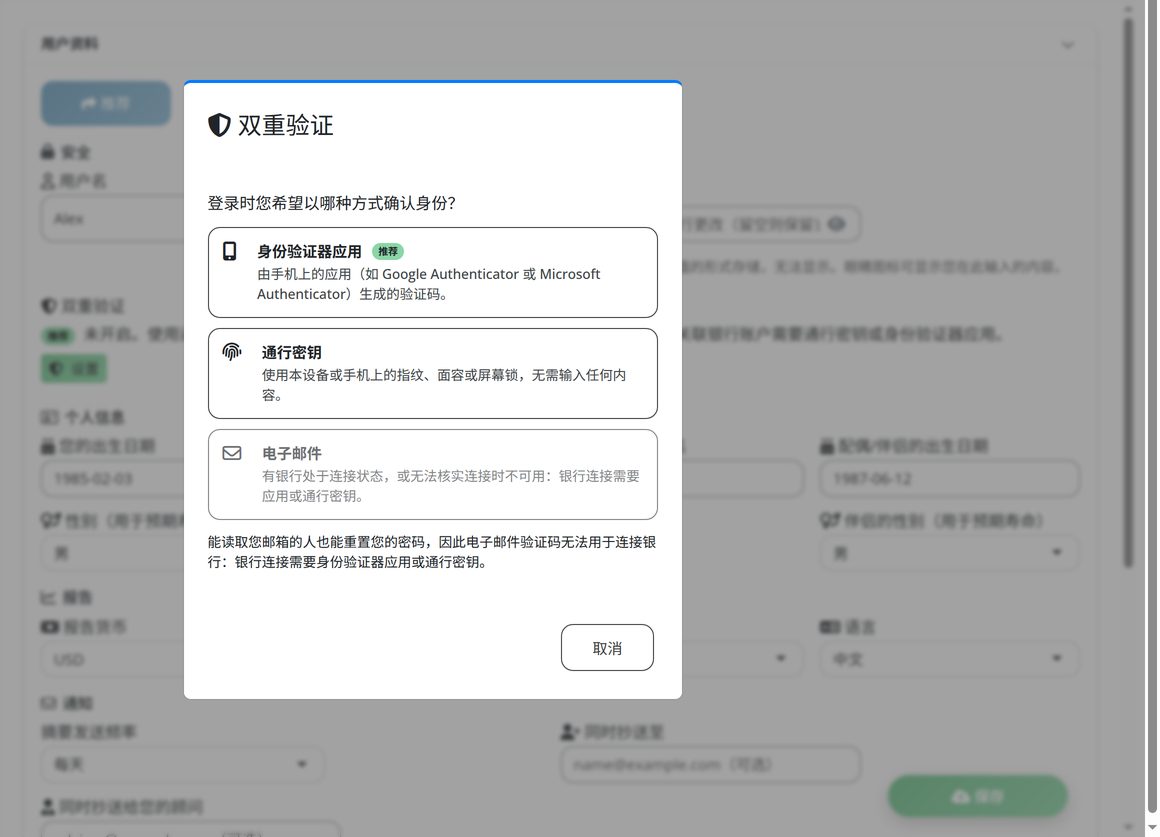Click the cake icon beside 配偶/伴侣的出生日期
Image resolution: width=1160 pixels, height=837 pixels.
tap(827, 446)
